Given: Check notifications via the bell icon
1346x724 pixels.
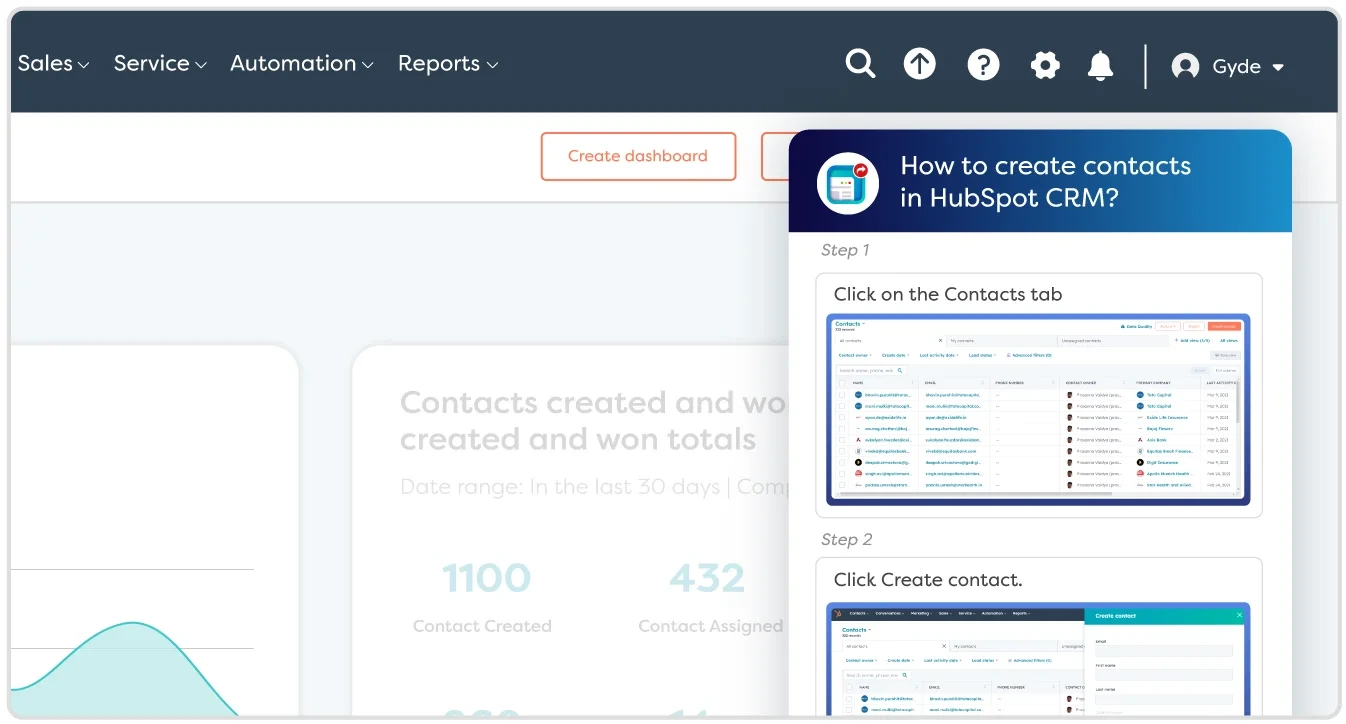Looking at the screenshot, I should pyautogui.click(x=1100, y=63).
